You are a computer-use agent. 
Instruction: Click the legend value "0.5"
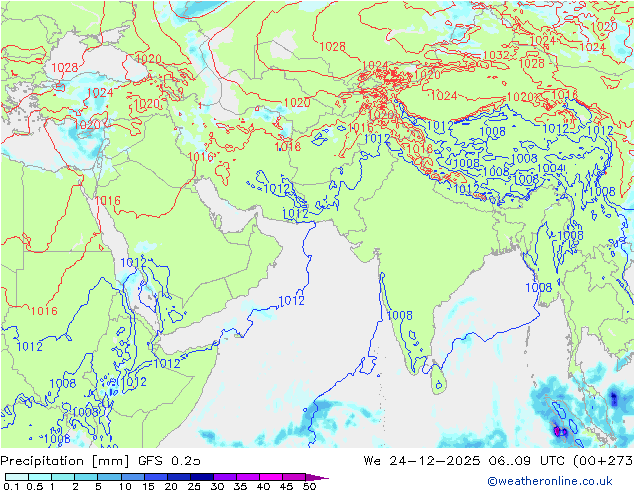tap(34, 486)
